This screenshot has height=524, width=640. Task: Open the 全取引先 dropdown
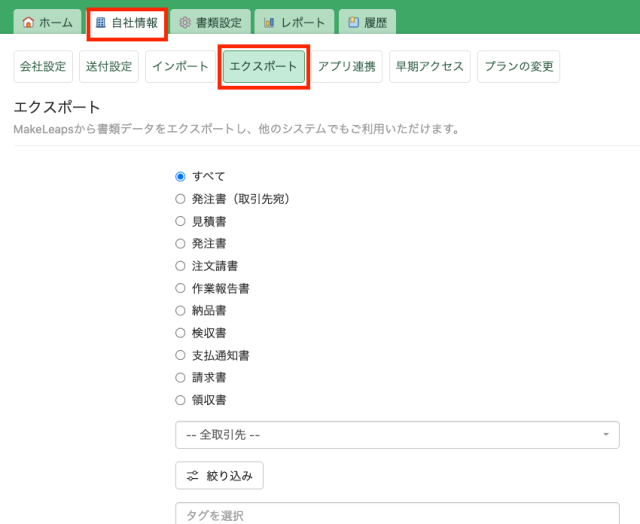coord(396,435)
